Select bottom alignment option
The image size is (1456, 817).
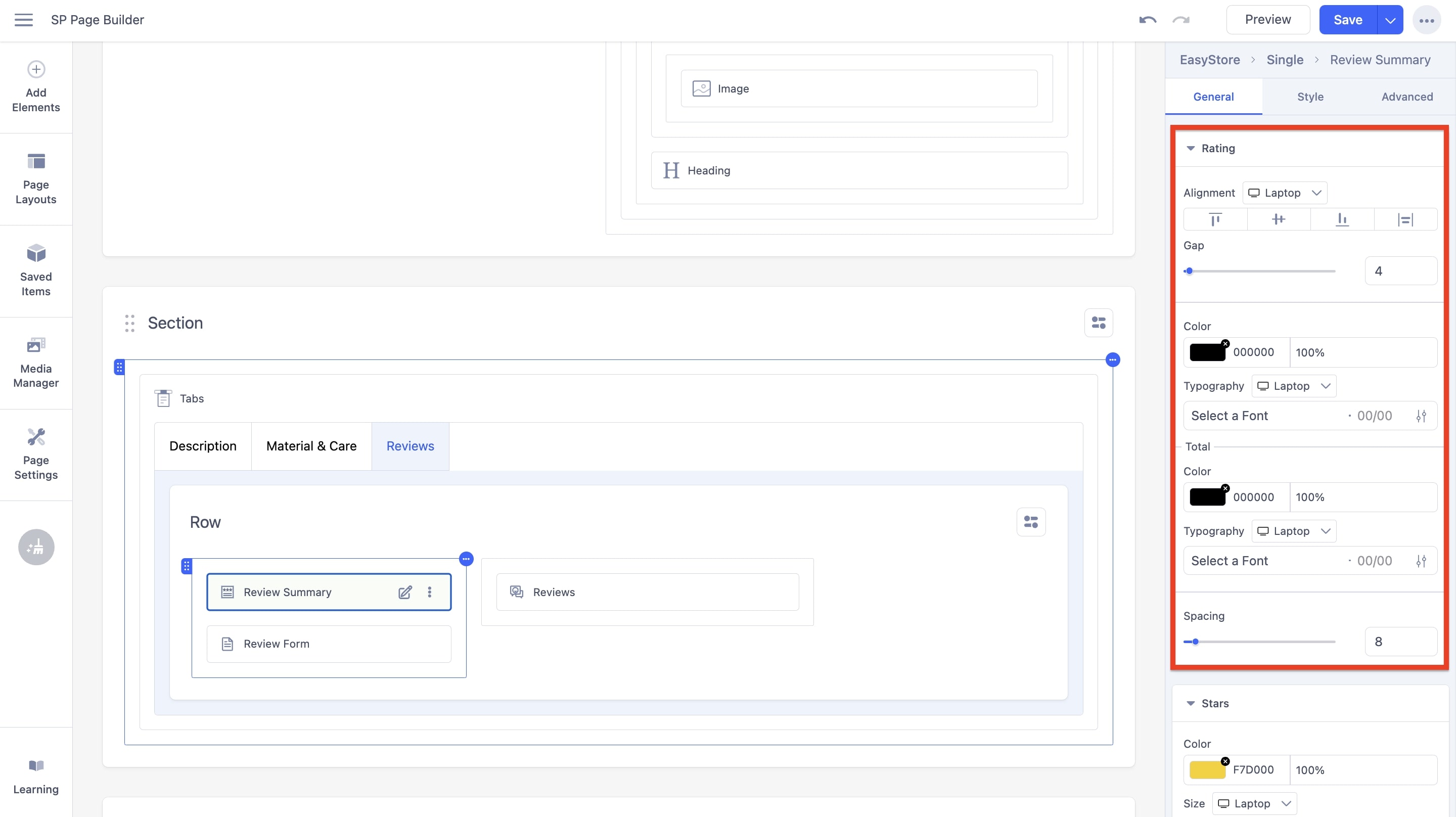[1342, 219]
